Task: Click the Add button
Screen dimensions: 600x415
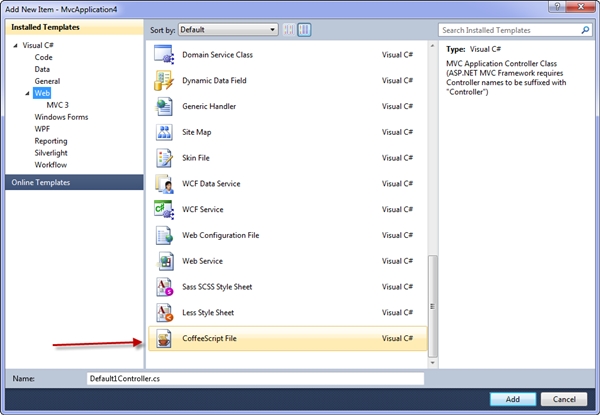Action: coord(513,399)
